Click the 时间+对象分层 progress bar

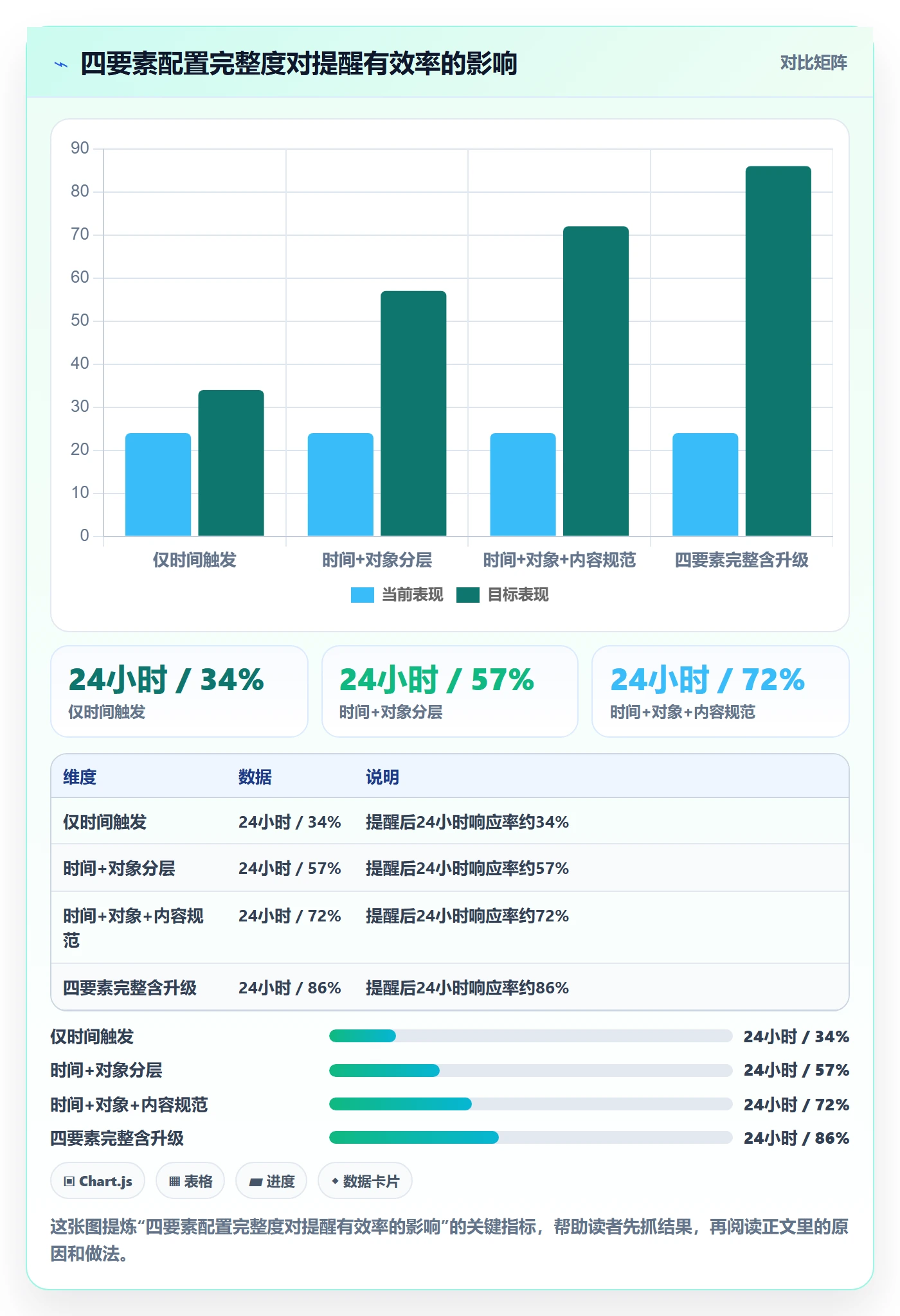pos(531,1071)
